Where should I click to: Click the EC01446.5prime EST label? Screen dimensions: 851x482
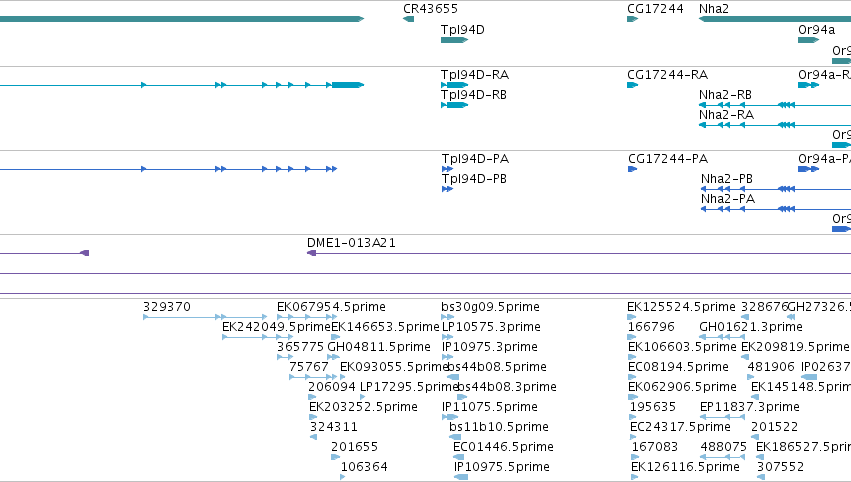[503, 447]
